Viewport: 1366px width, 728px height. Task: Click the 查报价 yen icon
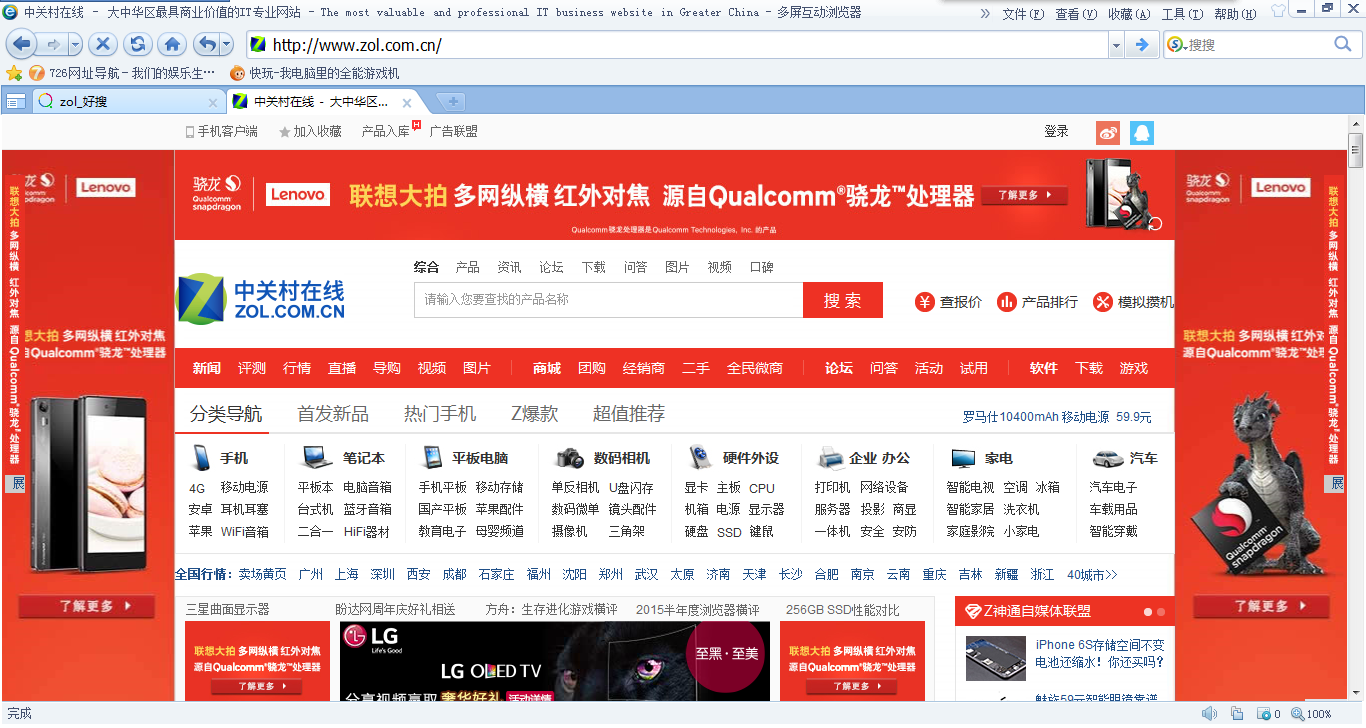(925, 301)
